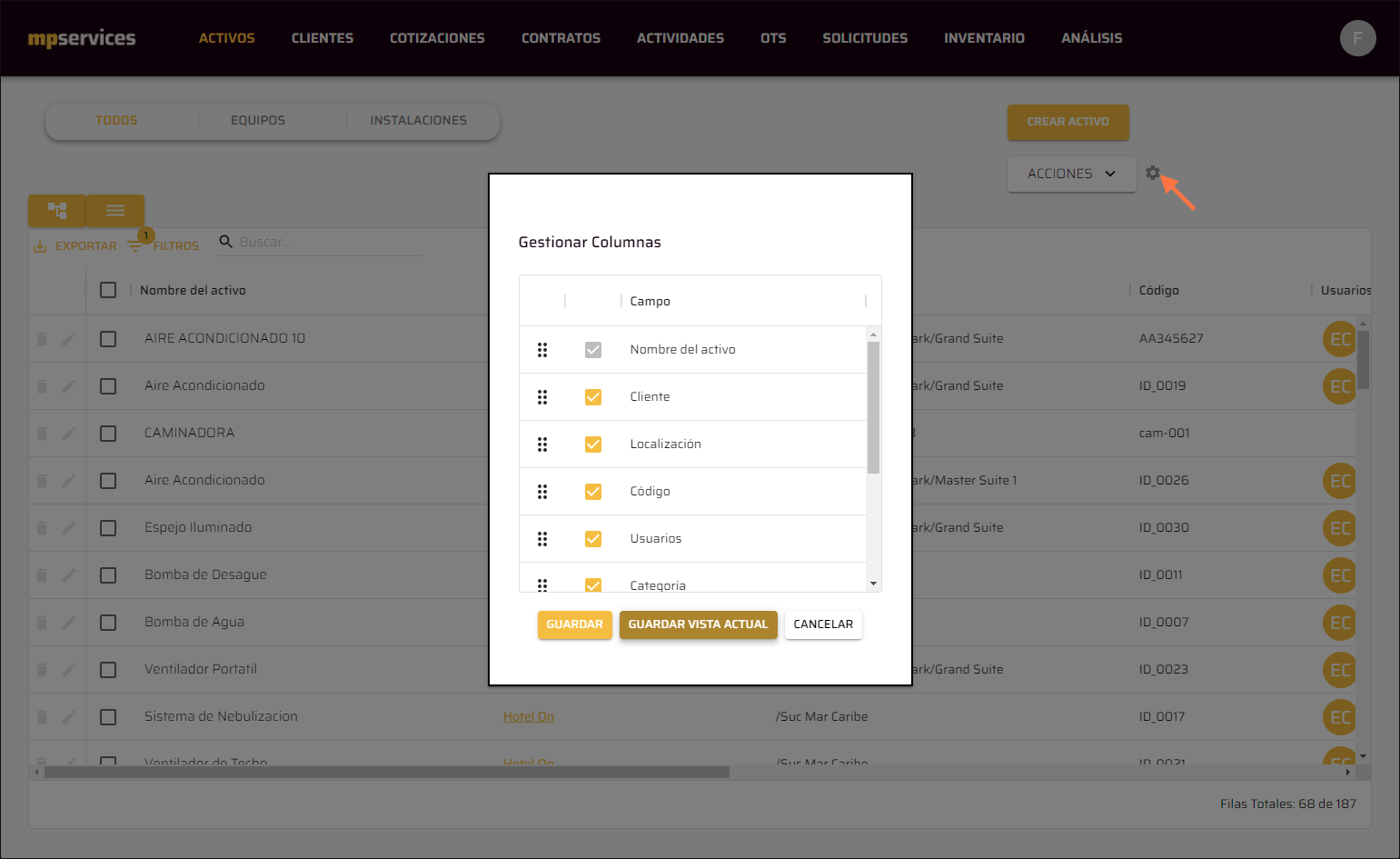Uncheck the Usuarios column checkbox
This screenshot has width=1400, height=859.
[593, 539]
